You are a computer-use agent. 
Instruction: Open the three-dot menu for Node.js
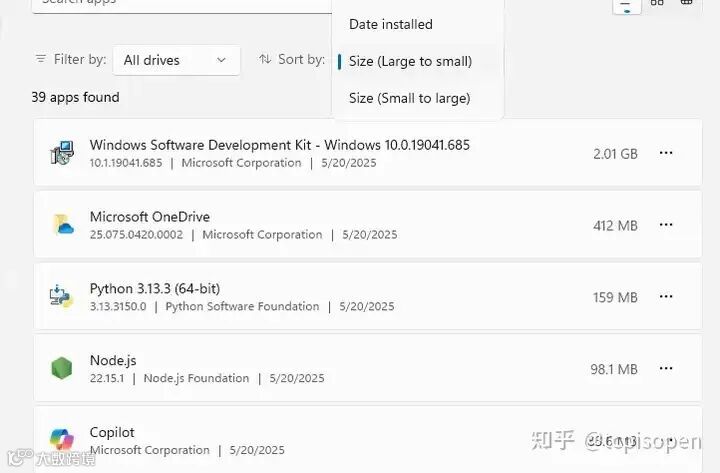pyautogui.click(x=666, y=369)
